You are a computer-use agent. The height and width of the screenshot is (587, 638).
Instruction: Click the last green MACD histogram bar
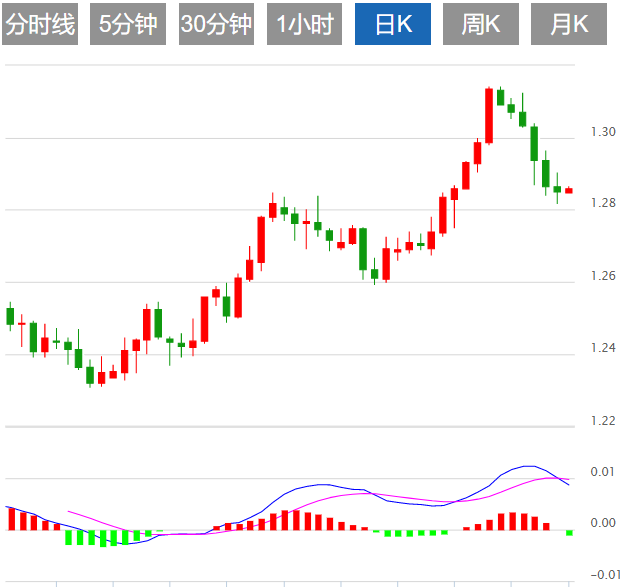click(569, 533)
